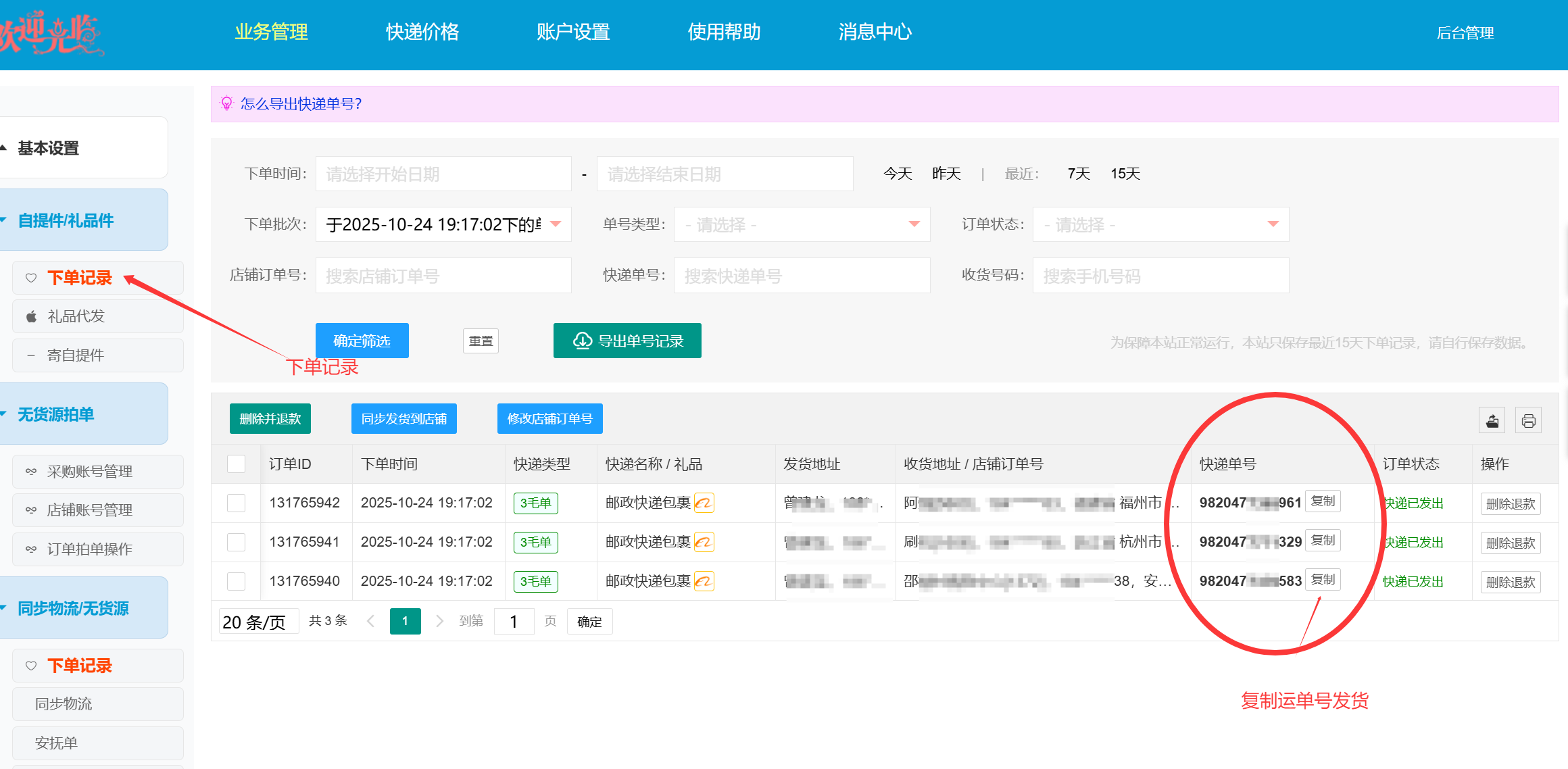Check the box for order 131765940
This screenshot has width=1568, height=769.
236,581
